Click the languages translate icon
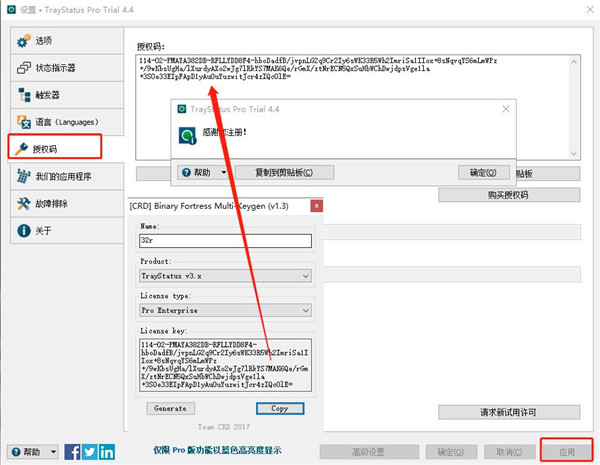 click(x=23, y=122)
